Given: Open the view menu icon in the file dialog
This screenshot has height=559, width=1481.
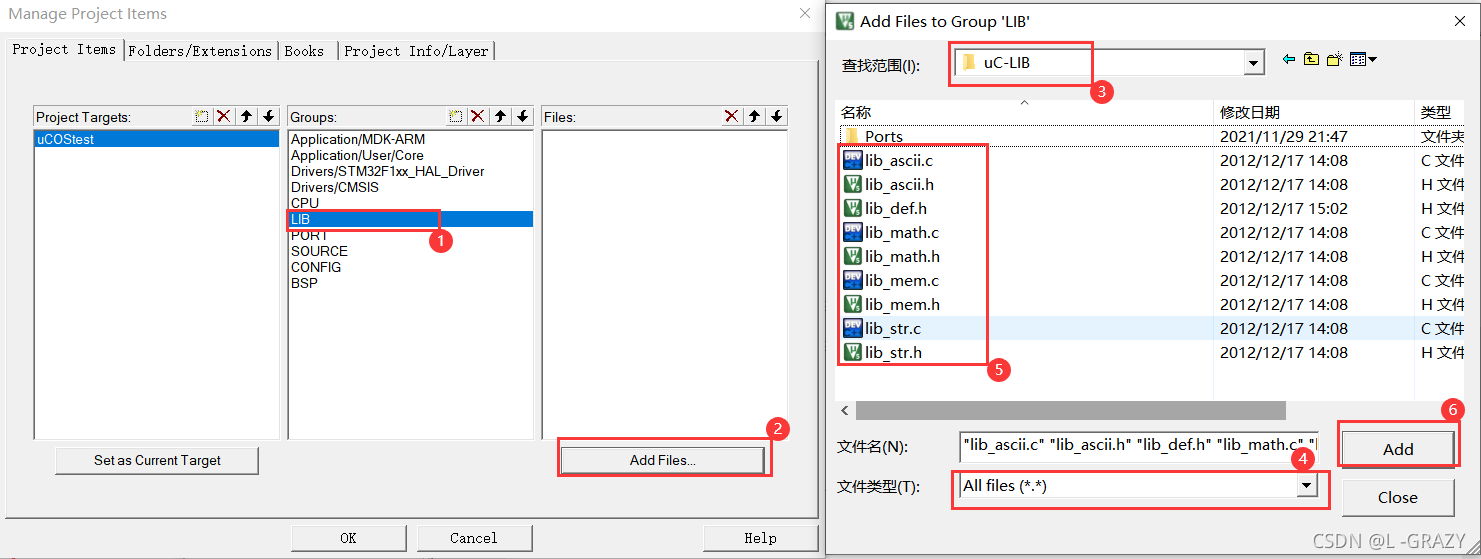Looking at the screenshot, I should tap(1363, 60).
